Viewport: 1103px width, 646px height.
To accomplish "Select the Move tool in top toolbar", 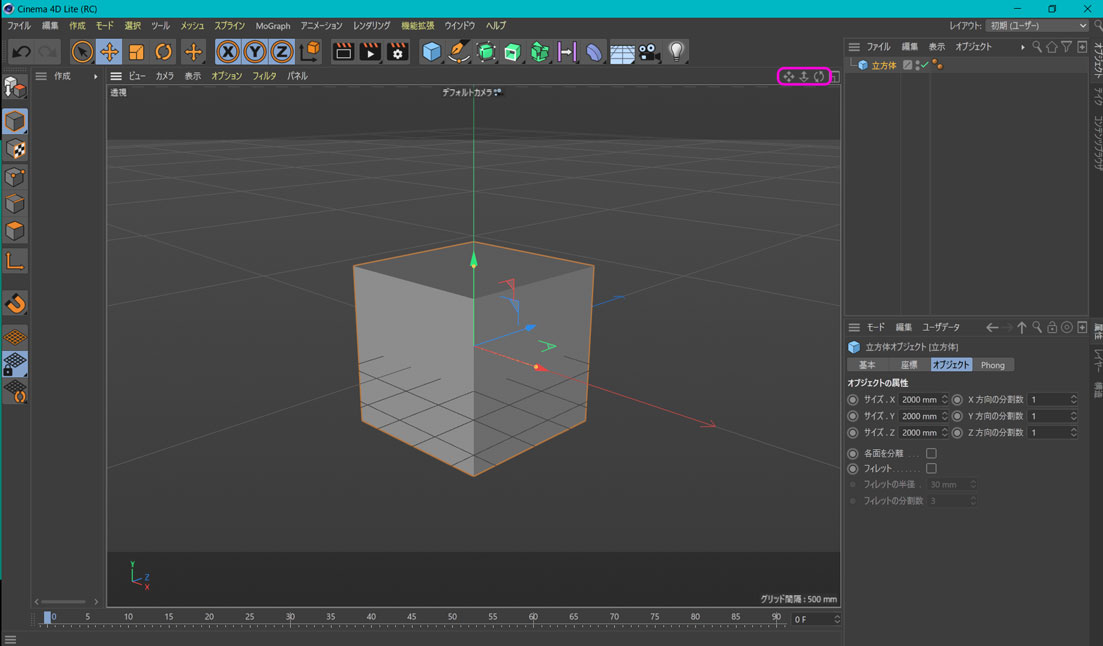I will [x=110, y=52].
